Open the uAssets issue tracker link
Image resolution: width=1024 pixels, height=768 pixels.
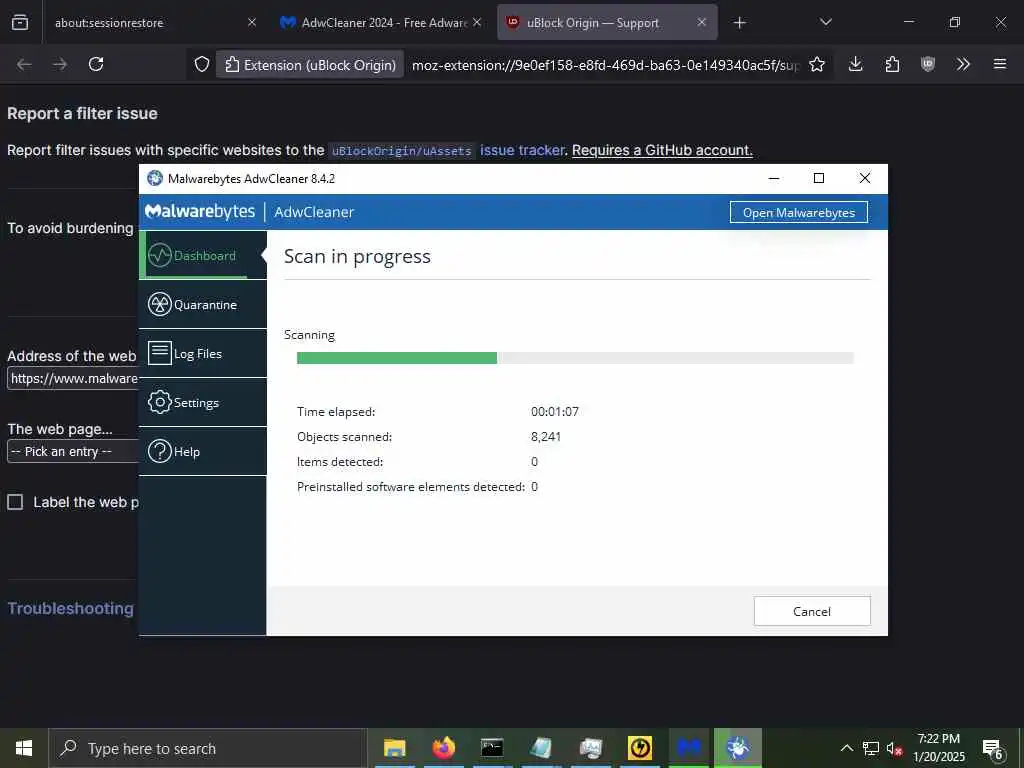coord(522,150)
